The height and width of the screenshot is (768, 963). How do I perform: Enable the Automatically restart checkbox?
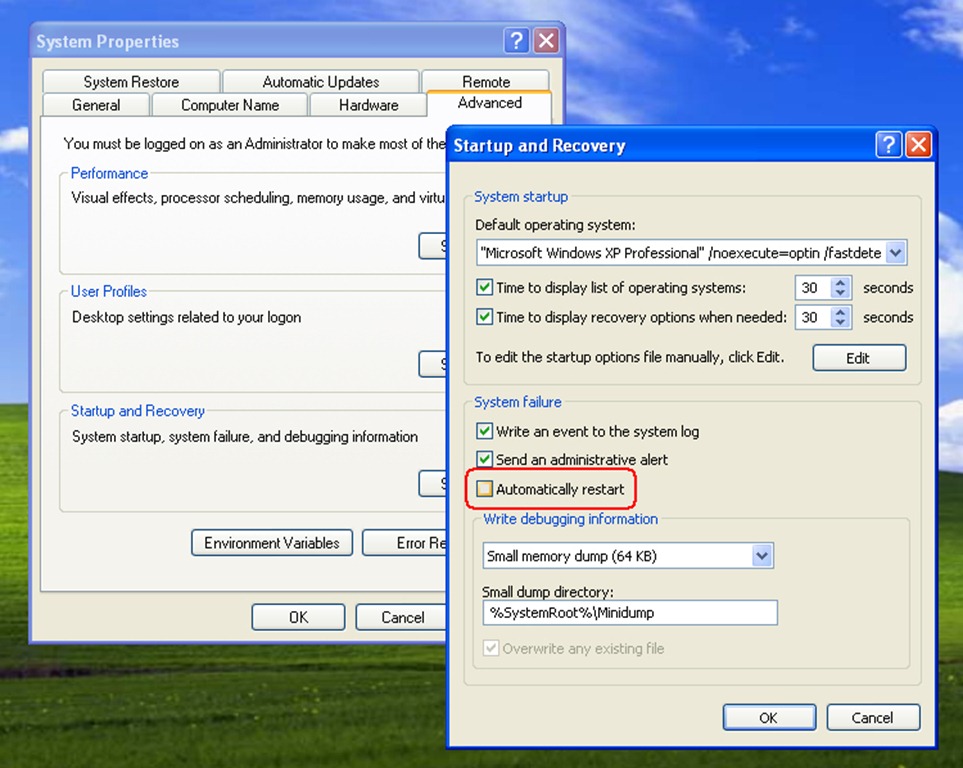coord(485,488)
